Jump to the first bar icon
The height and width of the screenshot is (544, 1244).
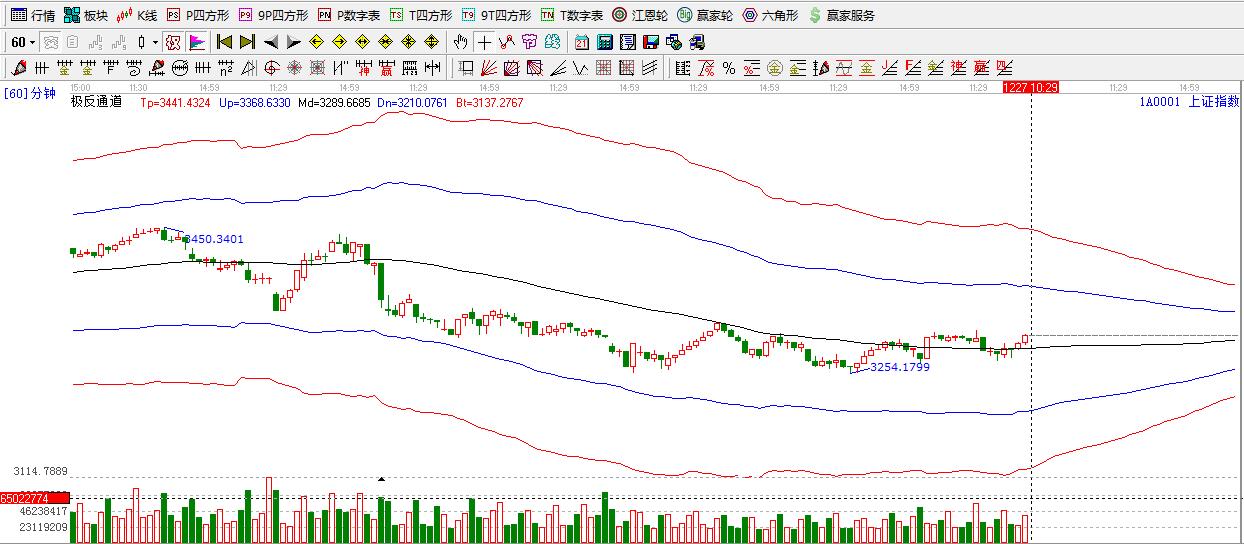pos(224,42)
